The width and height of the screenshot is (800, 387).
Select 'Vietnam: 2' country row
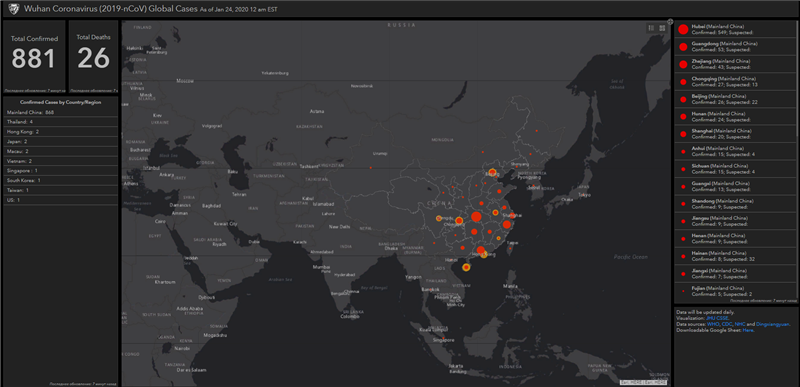click(x=60, y=161)
